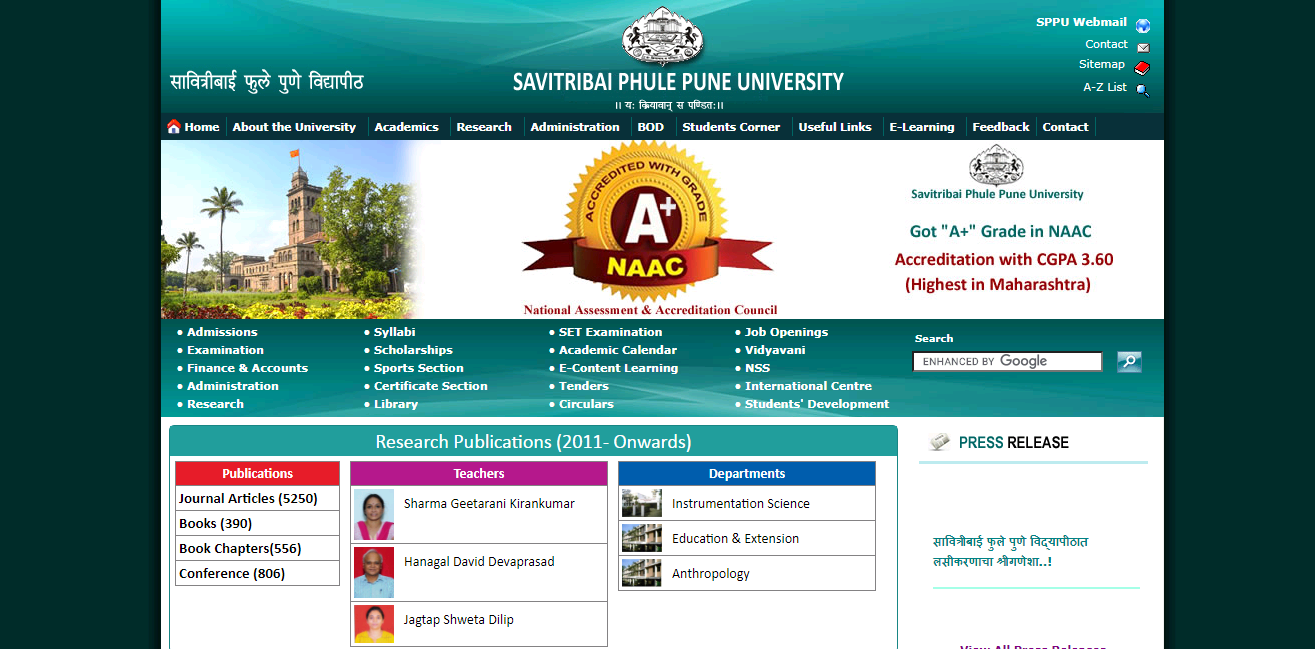Click Instrumentation Science building thumbnail
The width and height of the screenshot is (1315, 649).
click(641, 503)
